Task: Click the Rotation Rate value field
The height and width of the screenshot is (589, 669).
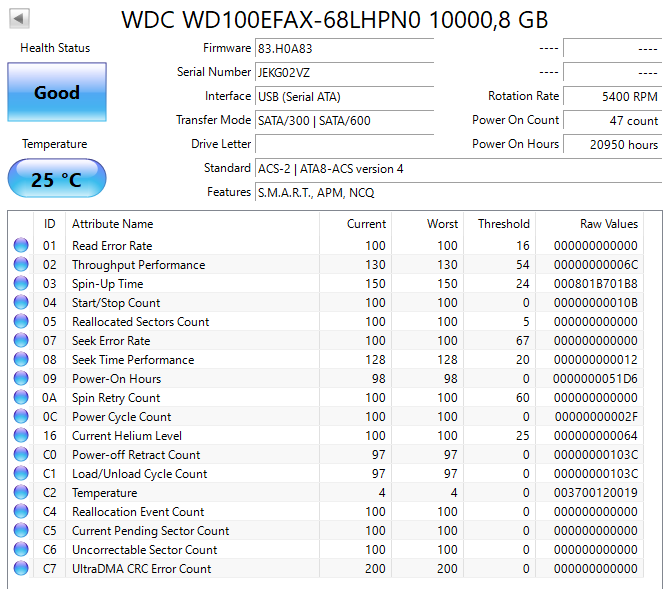Action: [x=612, y=96]
